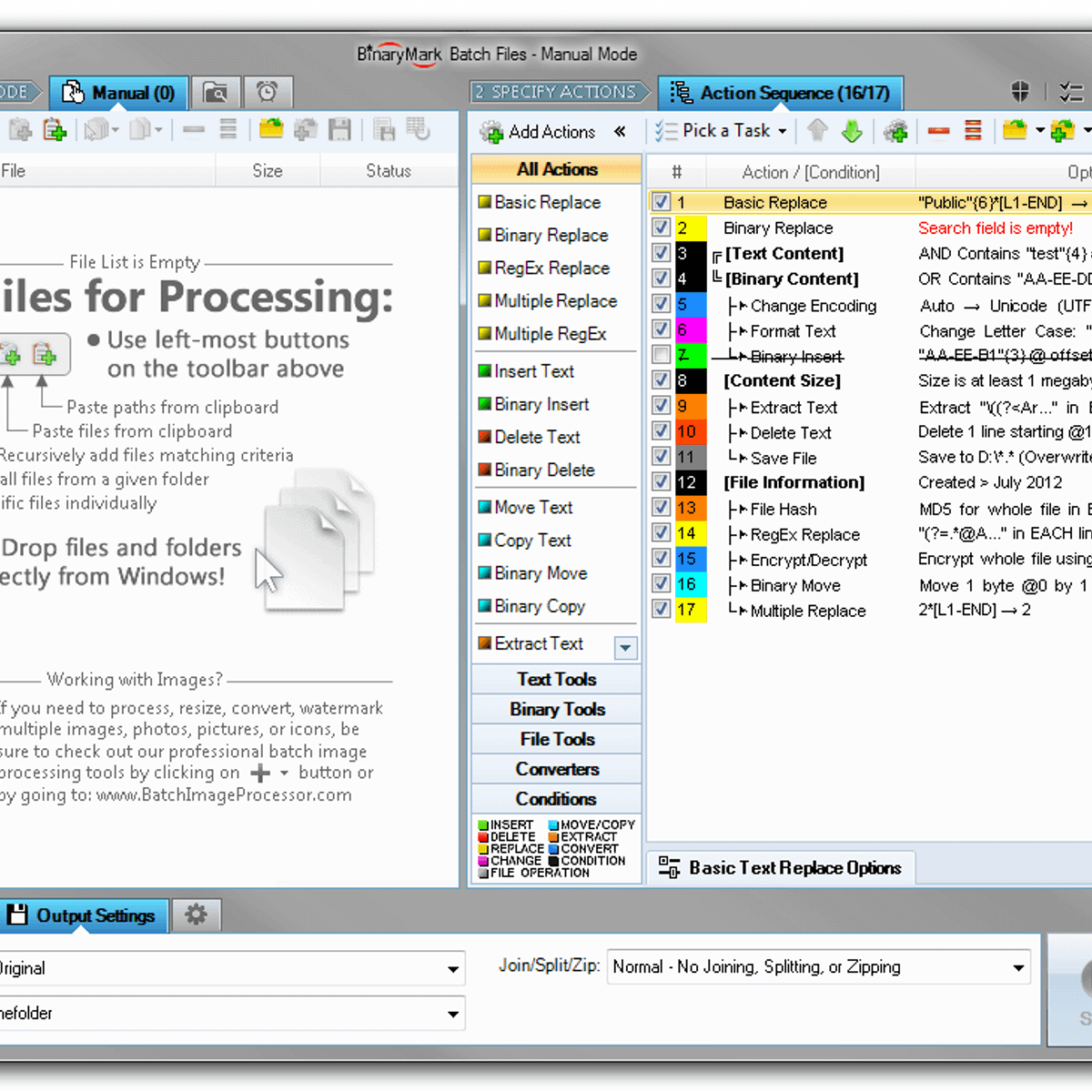1092x1092 pixels.
Task: Select the All Actions category
Action: tap(557, 169)
